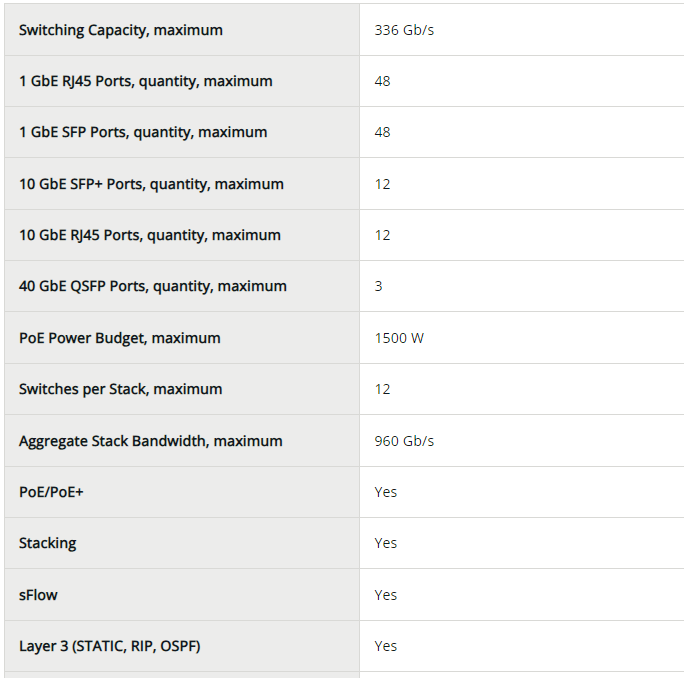This screenshot has height=678, width=684.
Task: Click the PoE/PoE+ row label
Action: [x=51, y=492]
